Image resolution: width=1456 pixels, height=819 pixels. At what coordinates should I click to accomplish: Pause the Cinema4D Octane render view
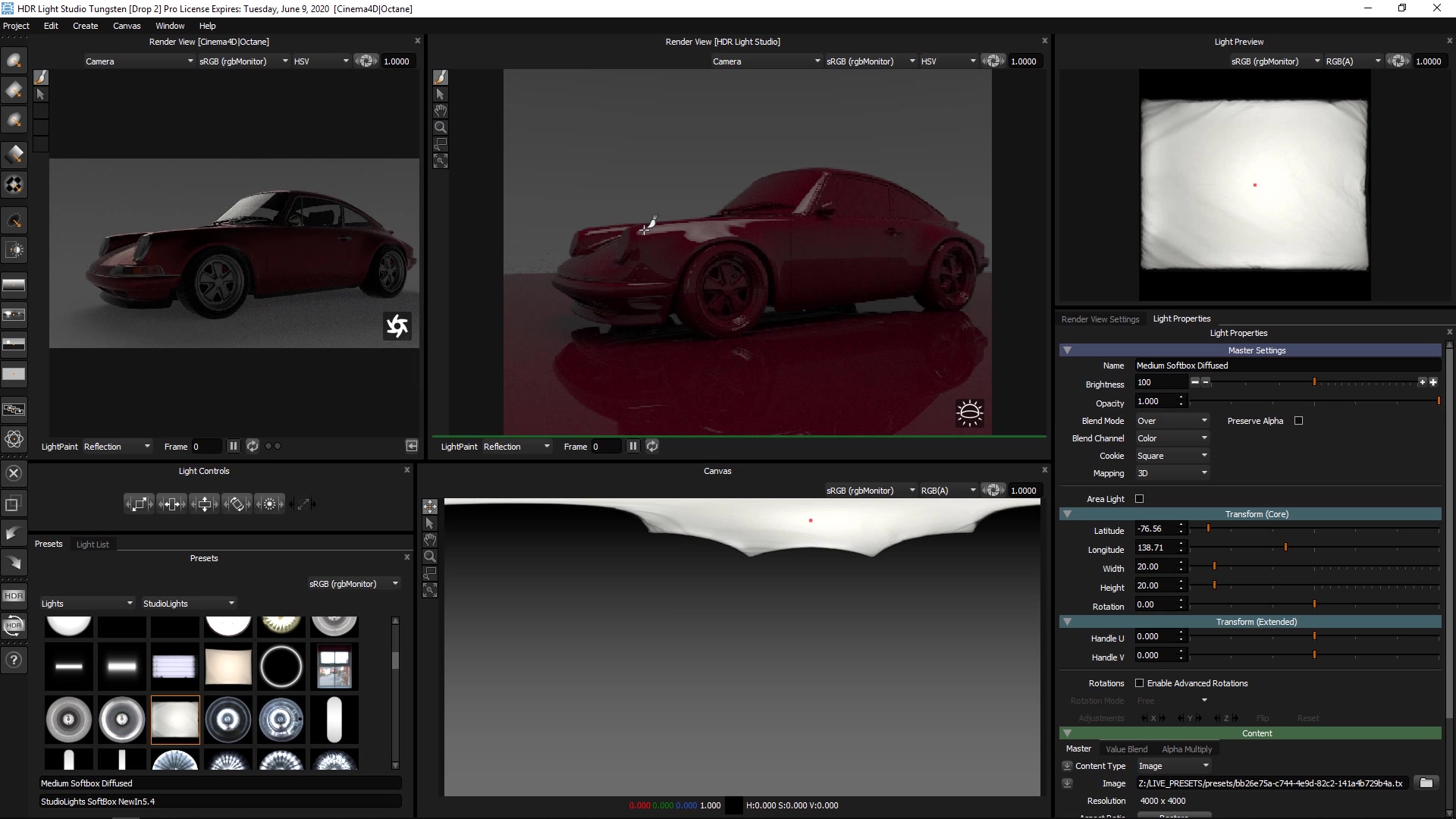click(234, 446)
